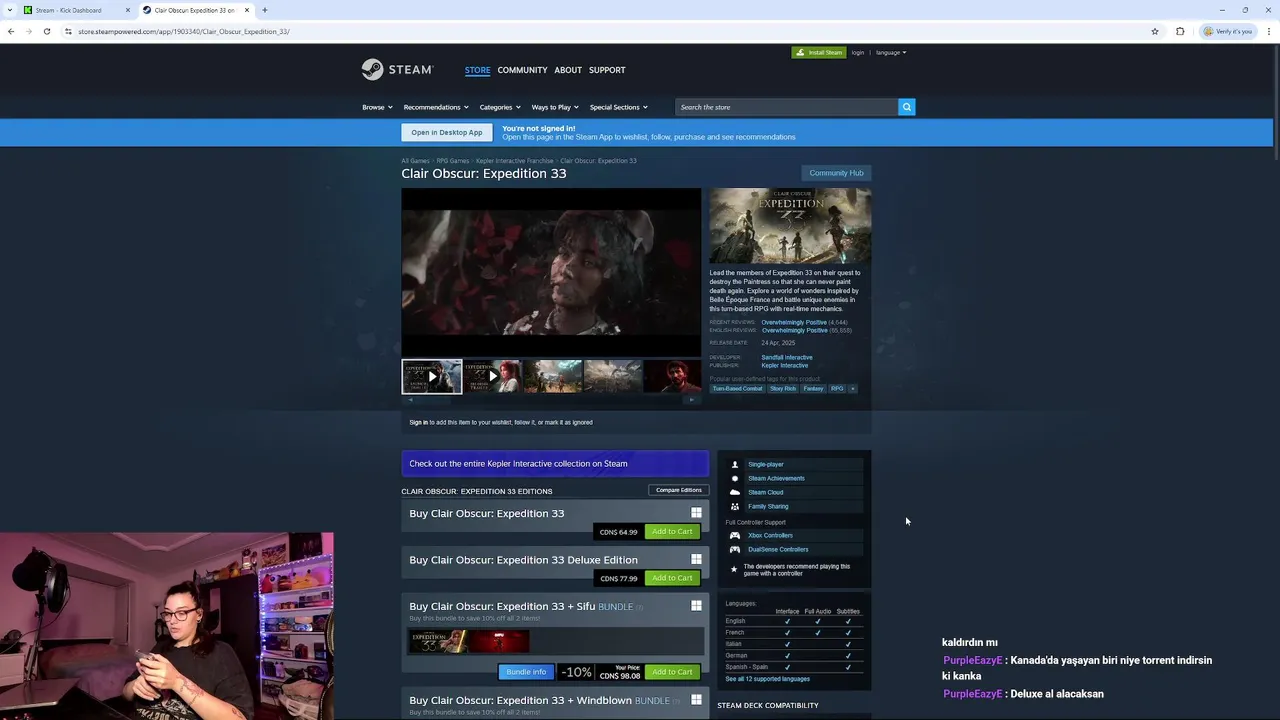Show more tags with the plus button
Viewport: 1280px width, 720px height.
tap(853, 388)
